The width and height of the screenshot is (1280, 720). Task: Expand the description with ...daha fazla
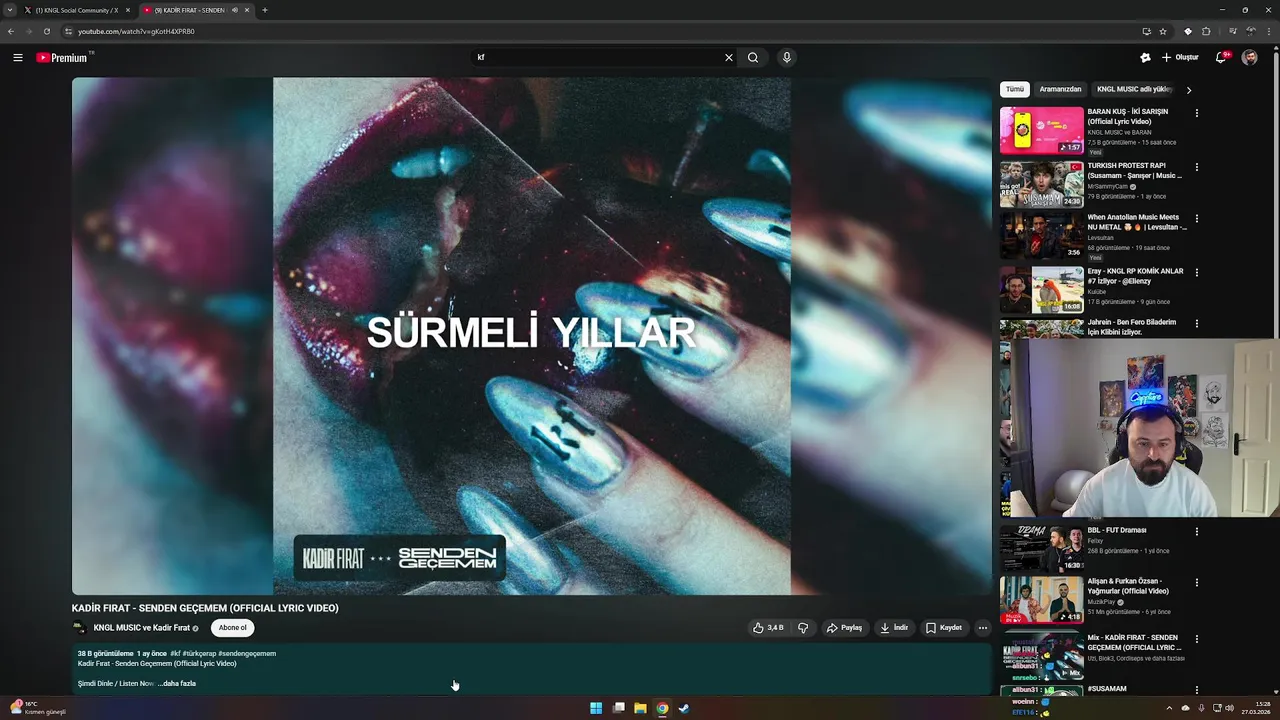click(177, 684)
